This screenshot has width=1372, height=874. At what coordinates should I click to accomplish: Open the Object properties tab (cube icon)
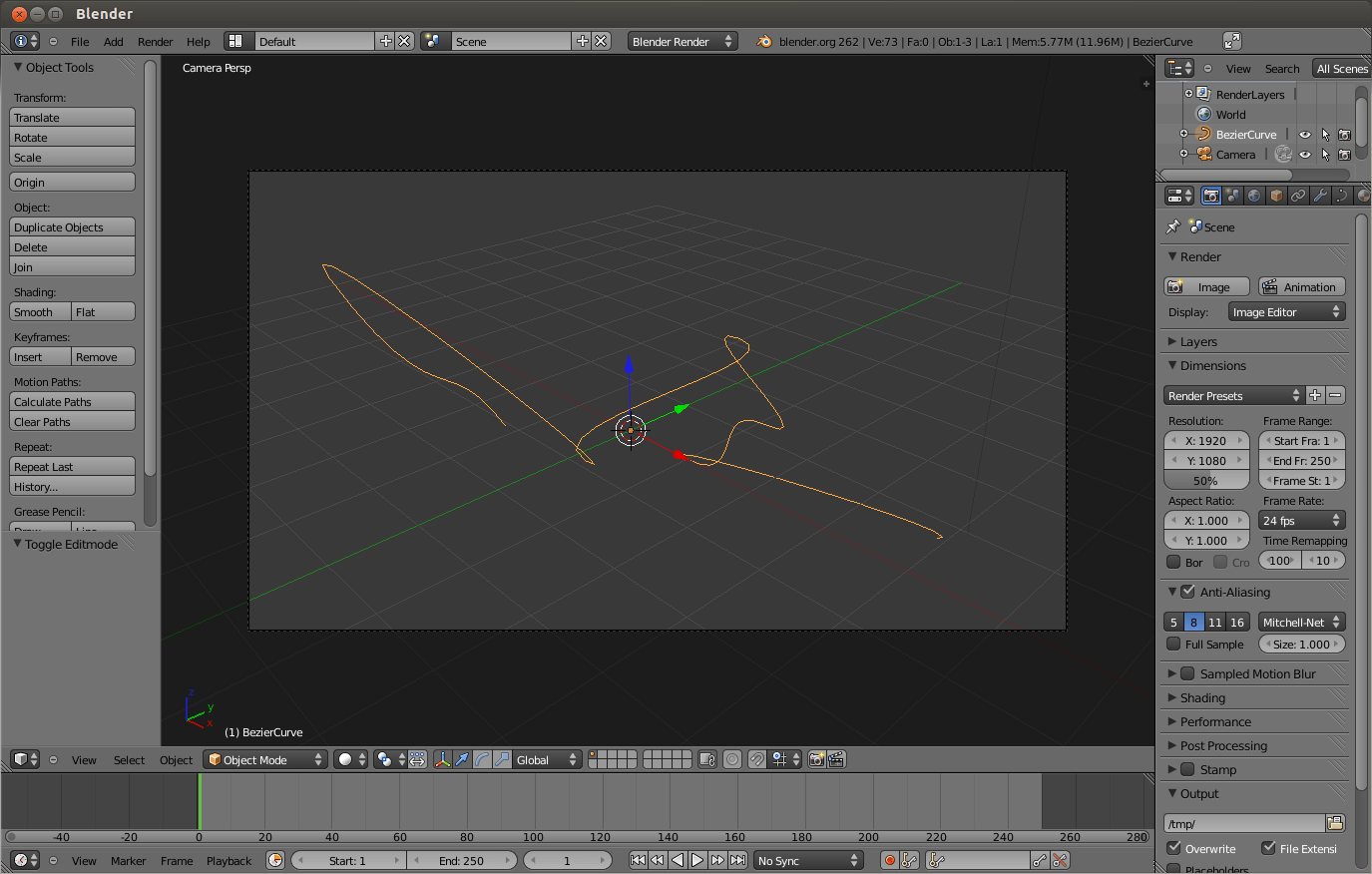coord(1276,195)
